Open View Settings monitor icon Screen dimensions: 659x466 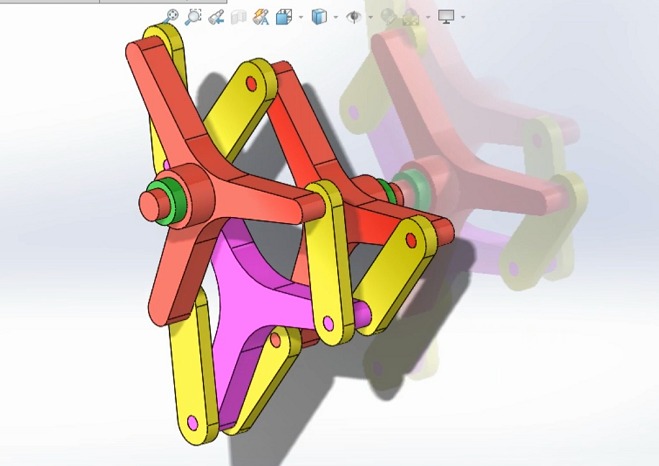coord(446,17)
